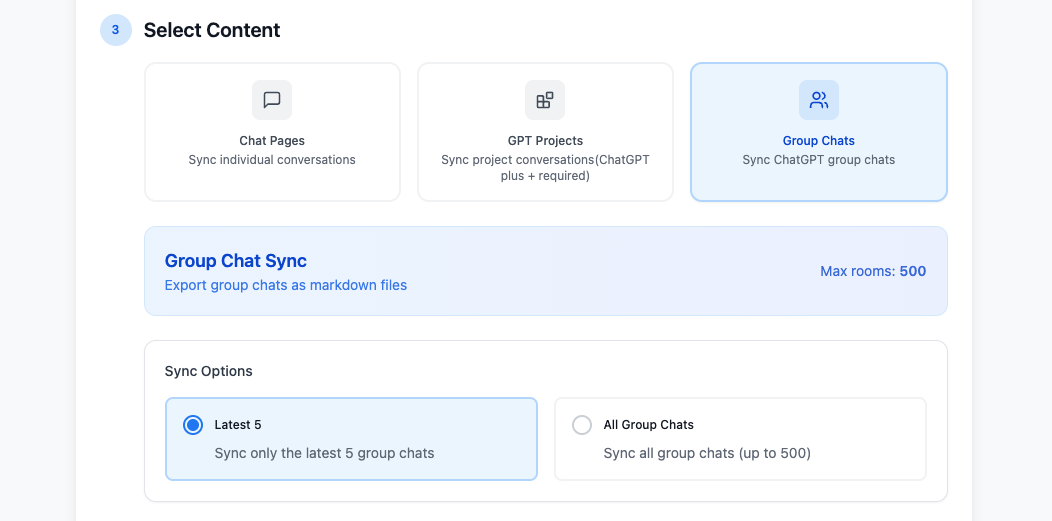Click the "Sync only the latest 5 group chats" text
The height and width of the screenshot is (521, 1052).
point(324,453)
